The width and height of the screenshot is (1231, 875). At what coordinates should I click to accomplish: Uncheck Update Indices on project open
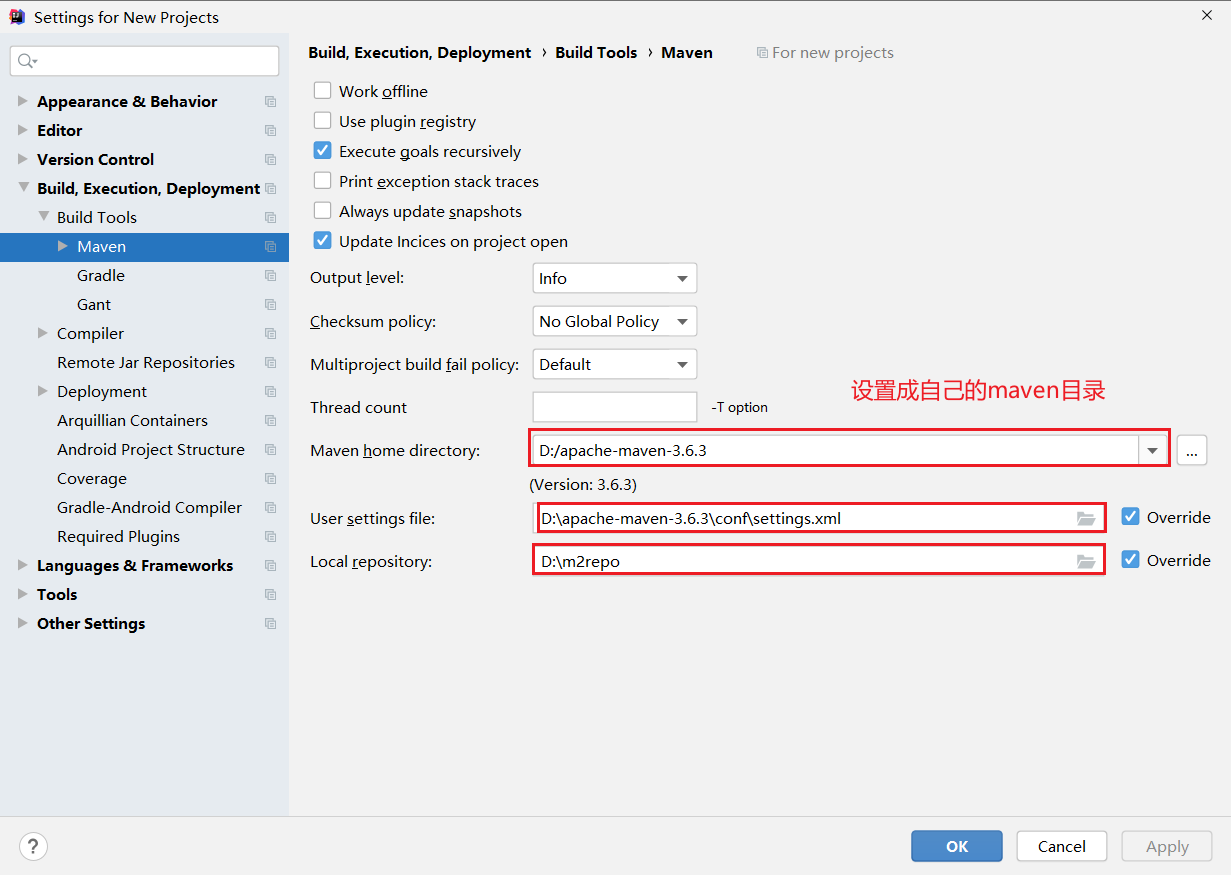(x=322, y=240)
